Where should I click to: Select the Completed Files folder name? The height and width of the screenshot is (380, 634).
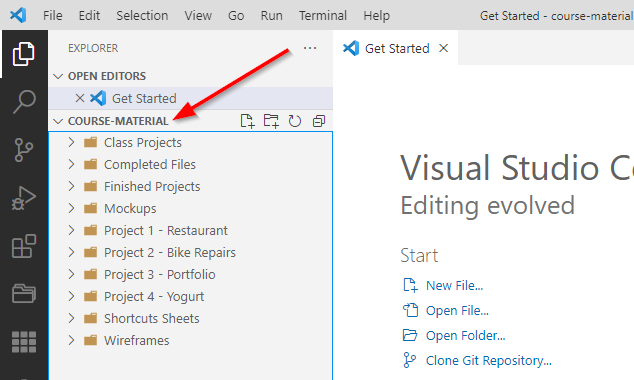coord(150,165)
